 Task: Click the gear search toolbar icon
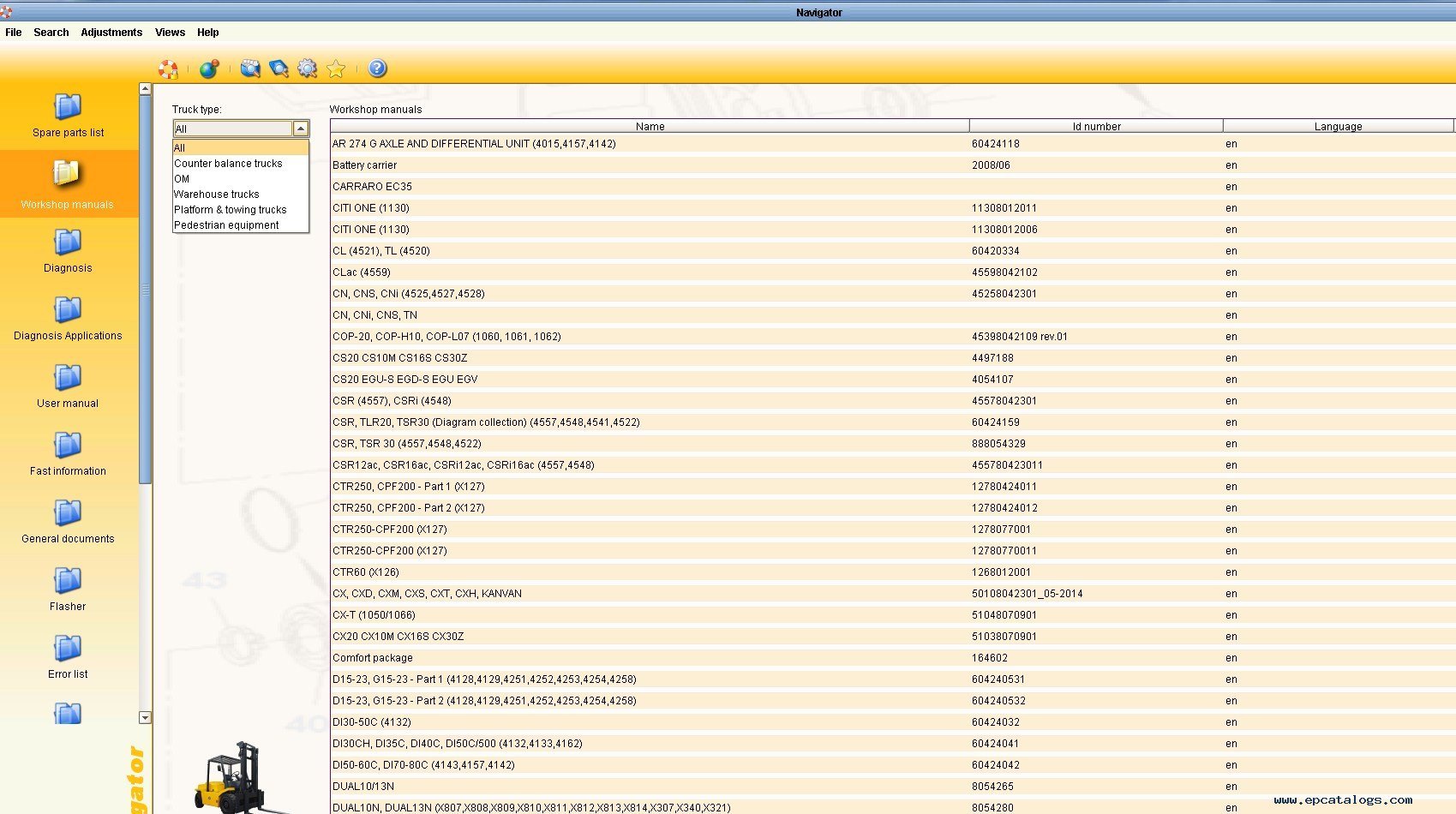point(307,69)
